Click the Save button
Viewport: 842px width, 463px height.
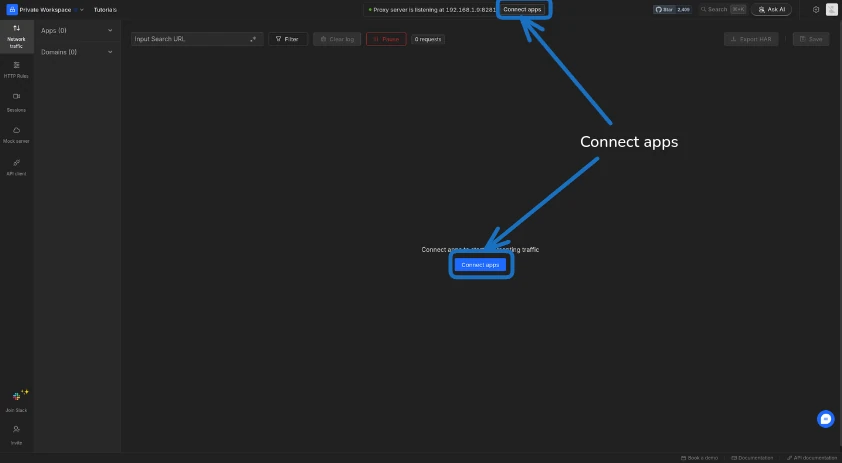coord(811,39)
